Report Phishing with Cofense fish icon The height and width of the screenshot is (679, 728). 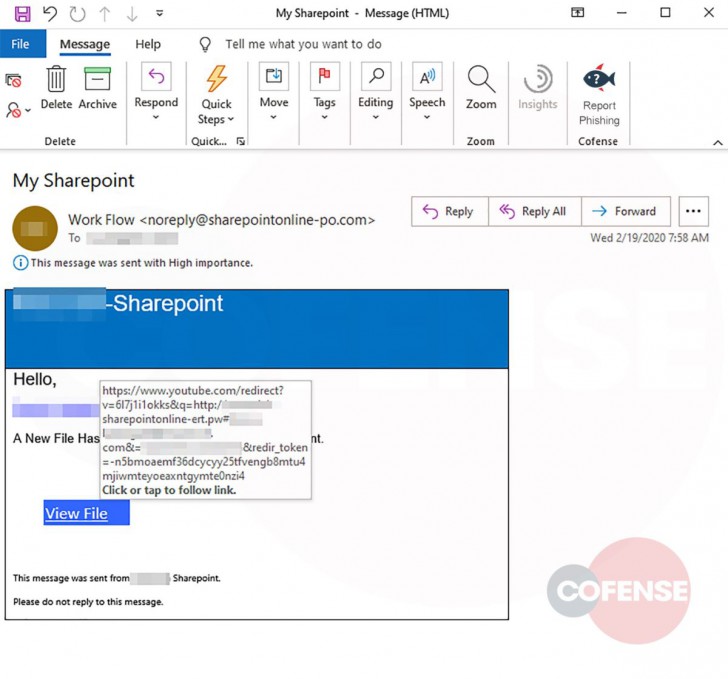(x=599, y=78)
